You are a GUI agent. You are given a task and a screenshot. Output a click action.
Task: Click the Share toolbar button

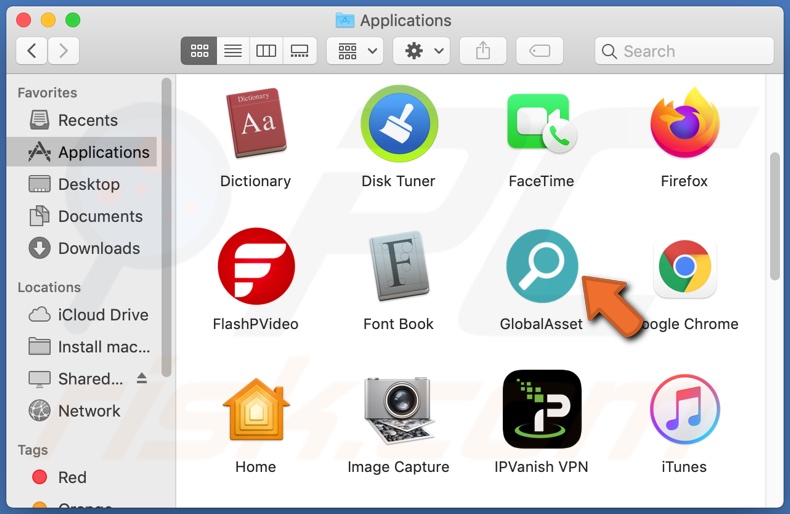click(483, 51)
